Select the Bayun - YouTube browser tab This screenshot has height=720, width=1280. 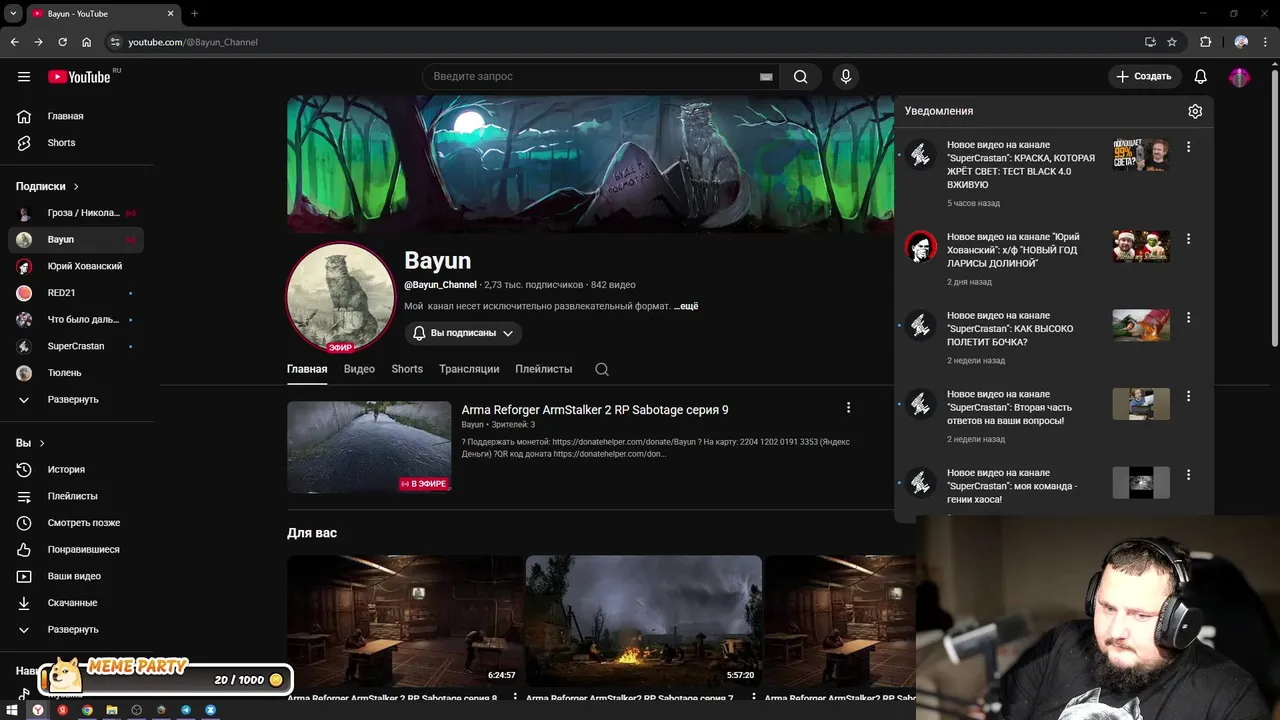point(102,14)
